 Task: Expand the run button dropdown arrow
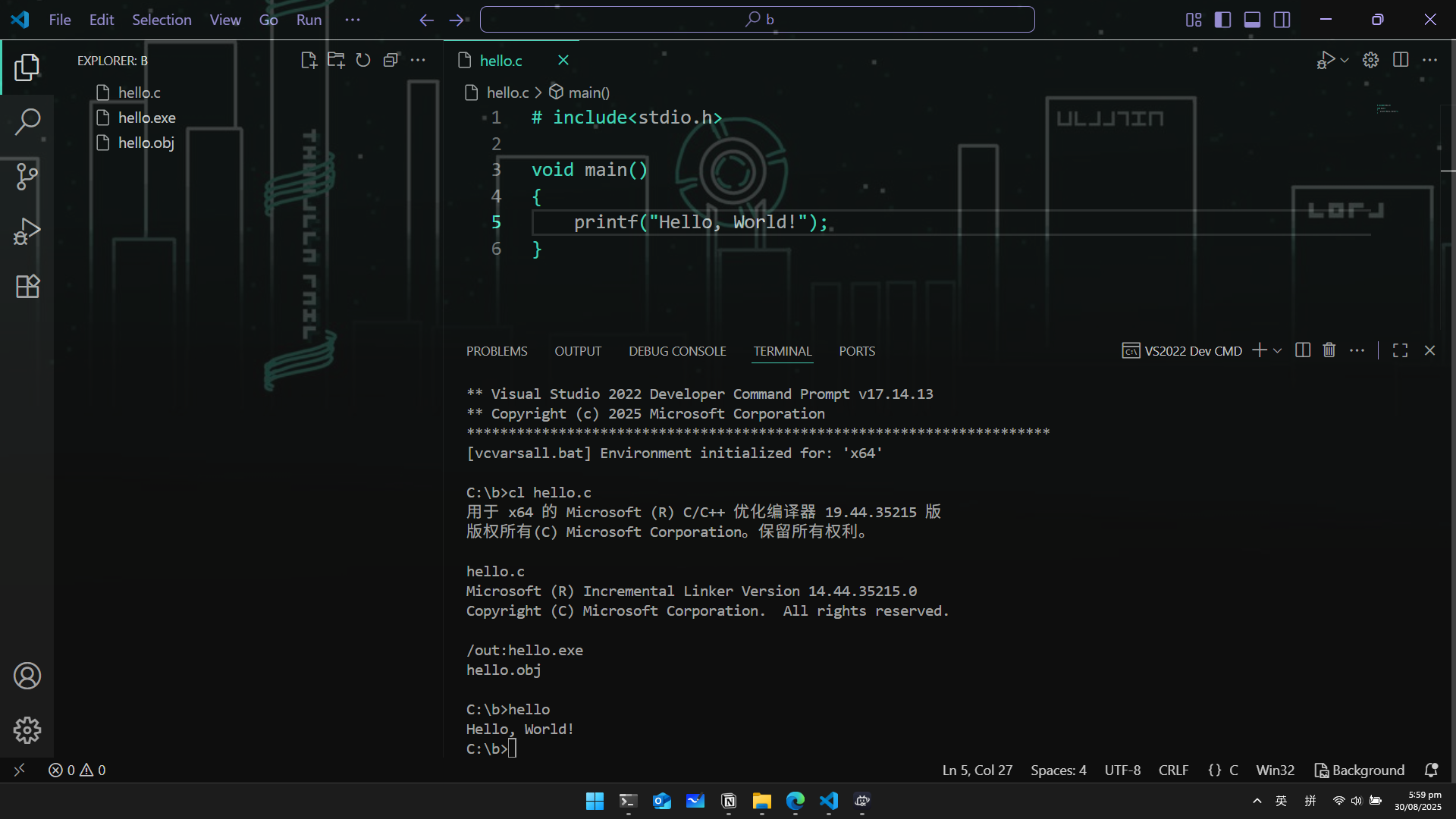[1345, 60]
